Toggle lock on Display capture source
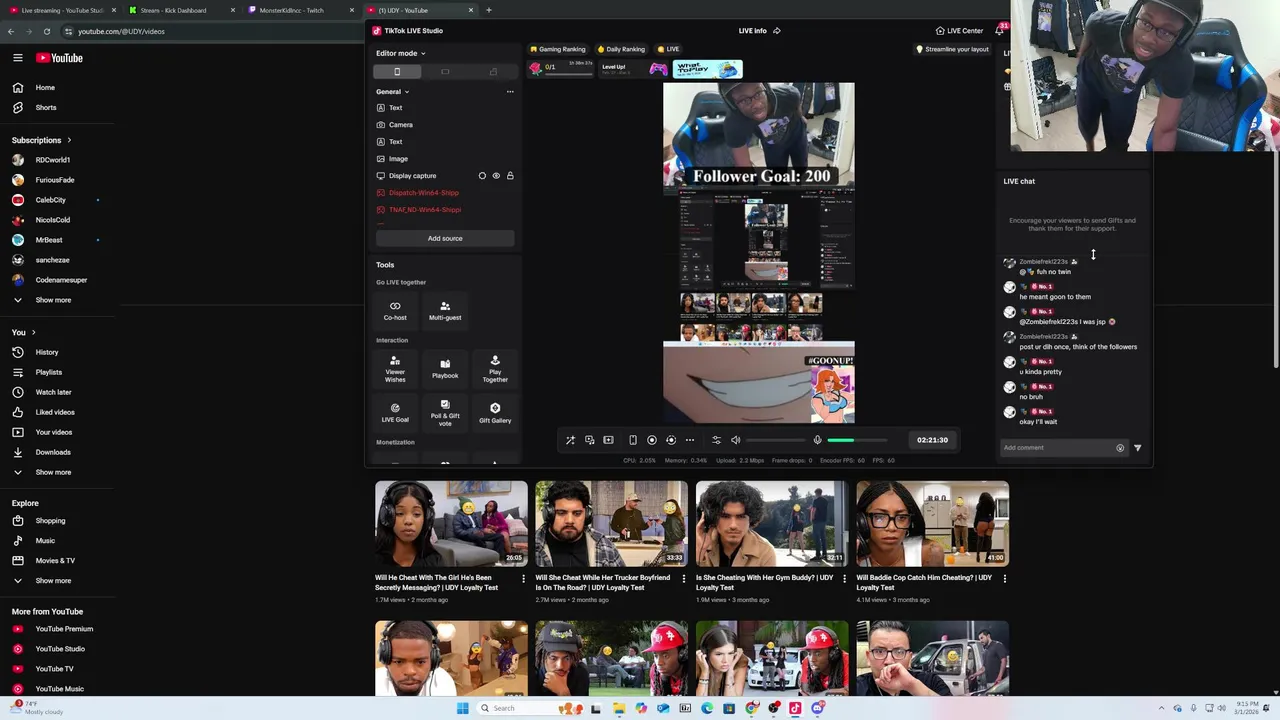This screenshot has width=1280, height=720. point(510,176)
